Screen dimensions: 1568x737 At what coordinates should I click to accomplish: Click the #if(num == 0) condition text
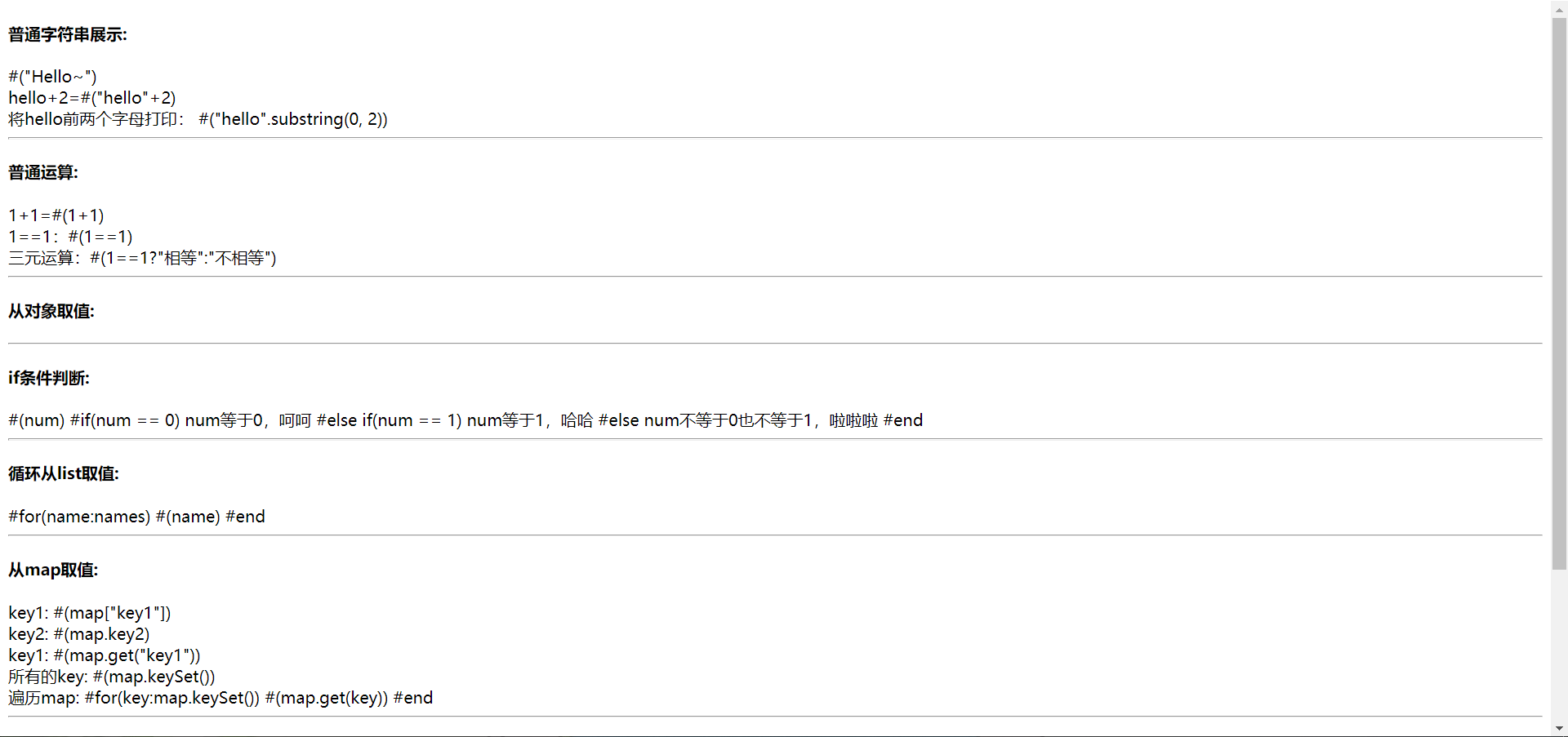(125, 420)
